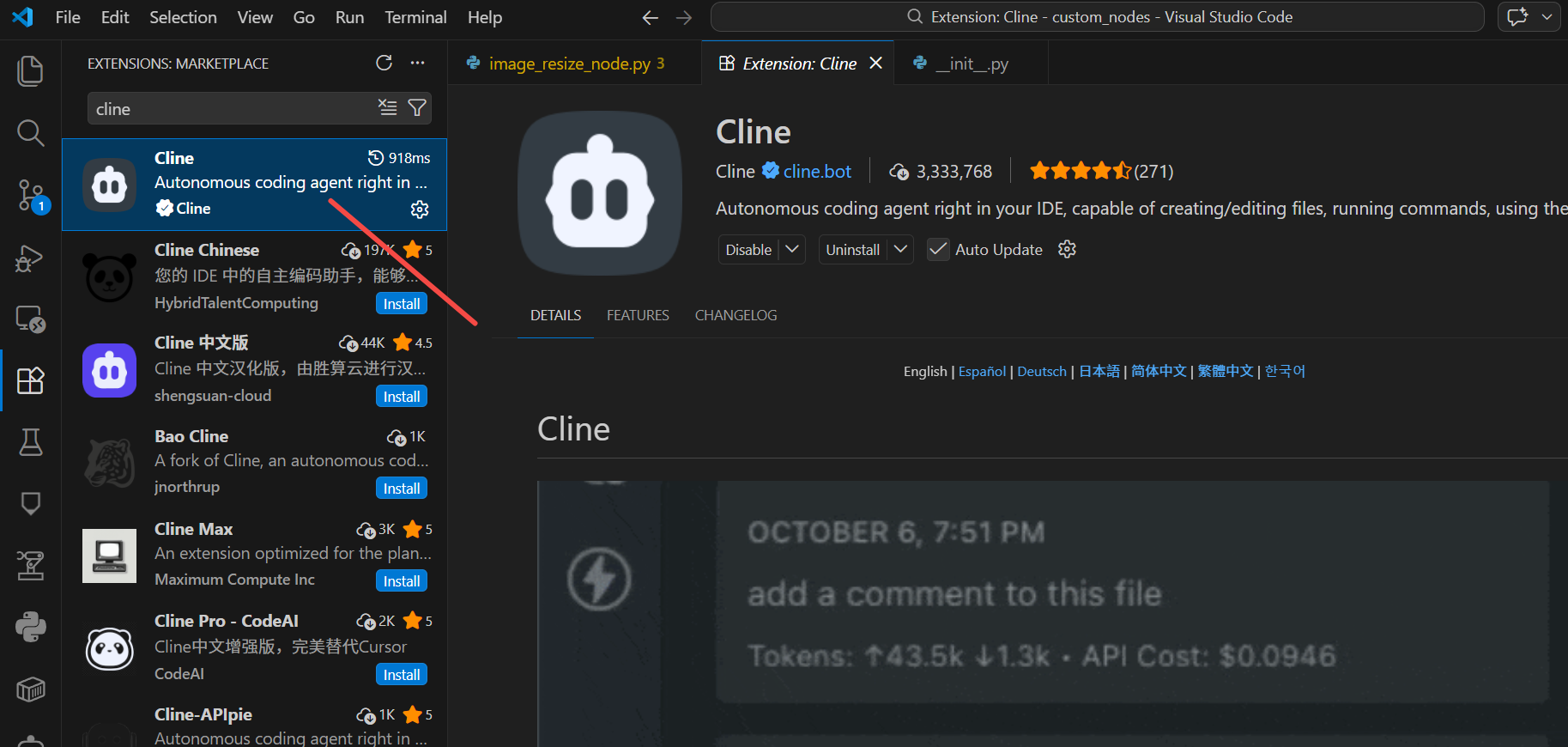
Task: Open the Run and Debug view
Action: coord(30,258)
